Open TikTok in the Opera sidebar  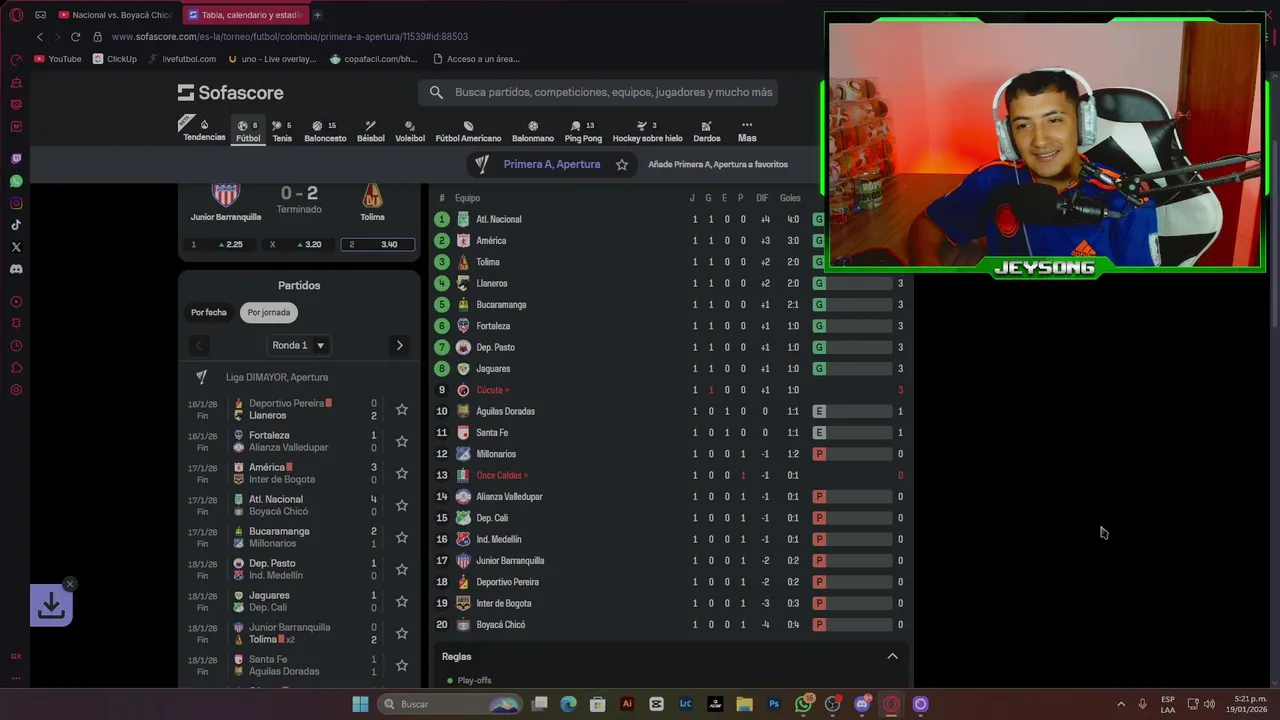point(16,225)
